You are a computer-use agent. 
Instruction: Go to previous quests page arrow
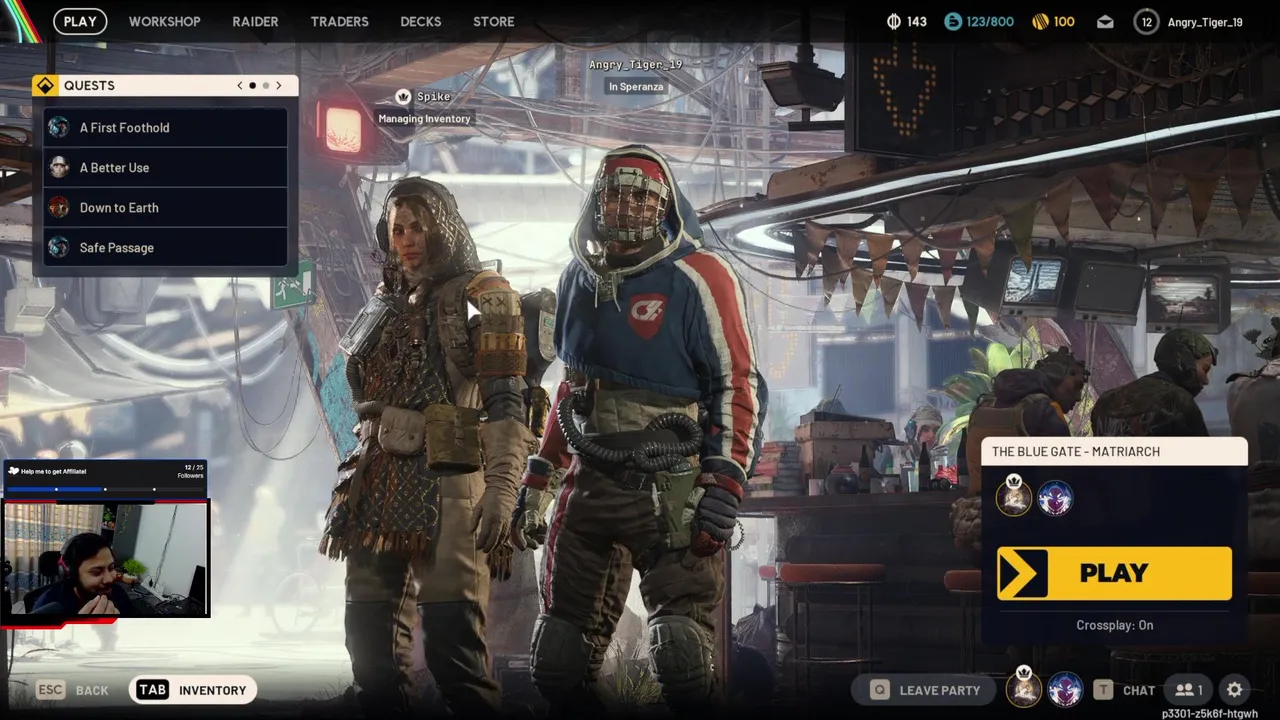240,86
